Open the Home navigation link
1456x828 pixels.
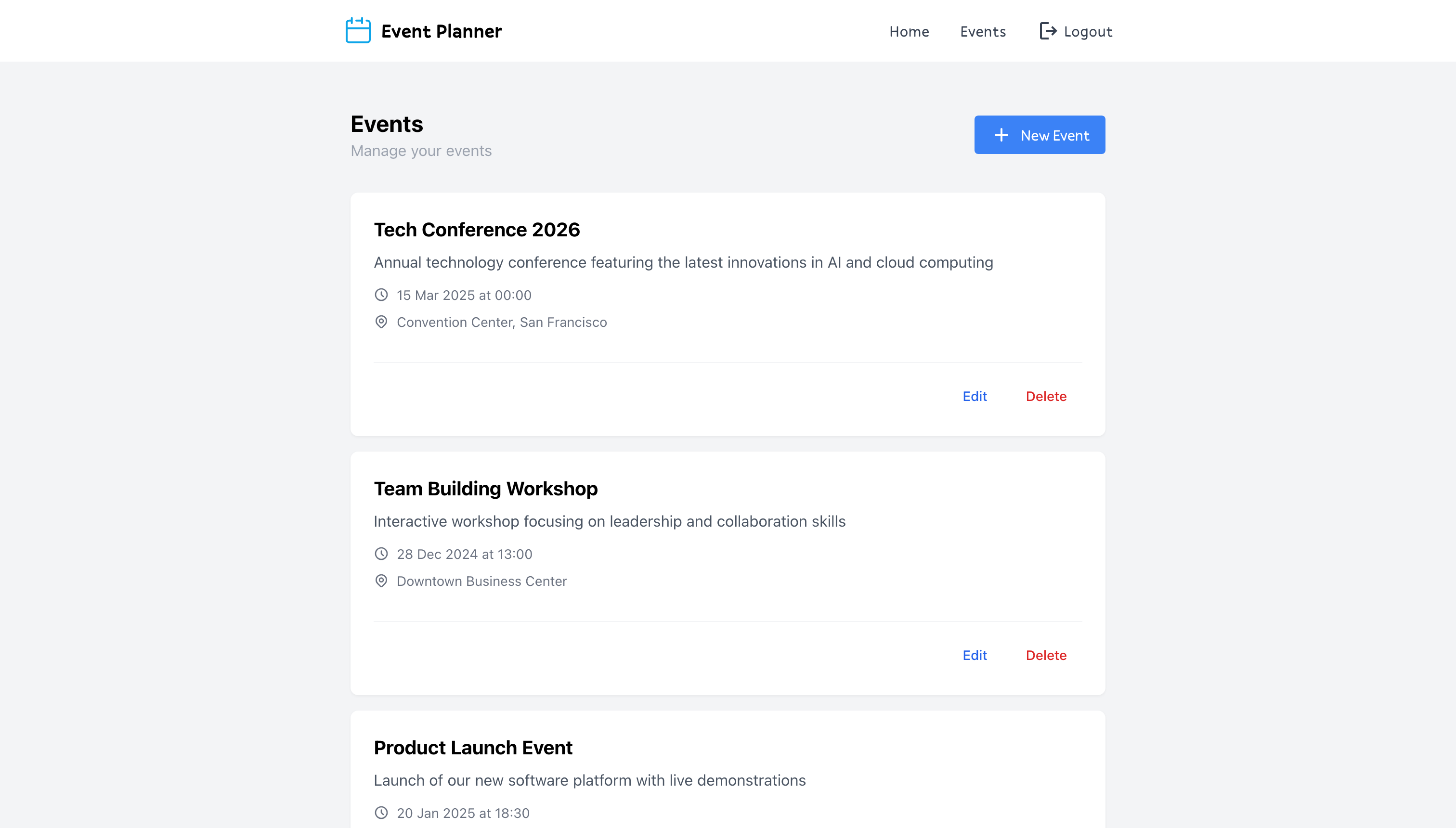(909, 31)
